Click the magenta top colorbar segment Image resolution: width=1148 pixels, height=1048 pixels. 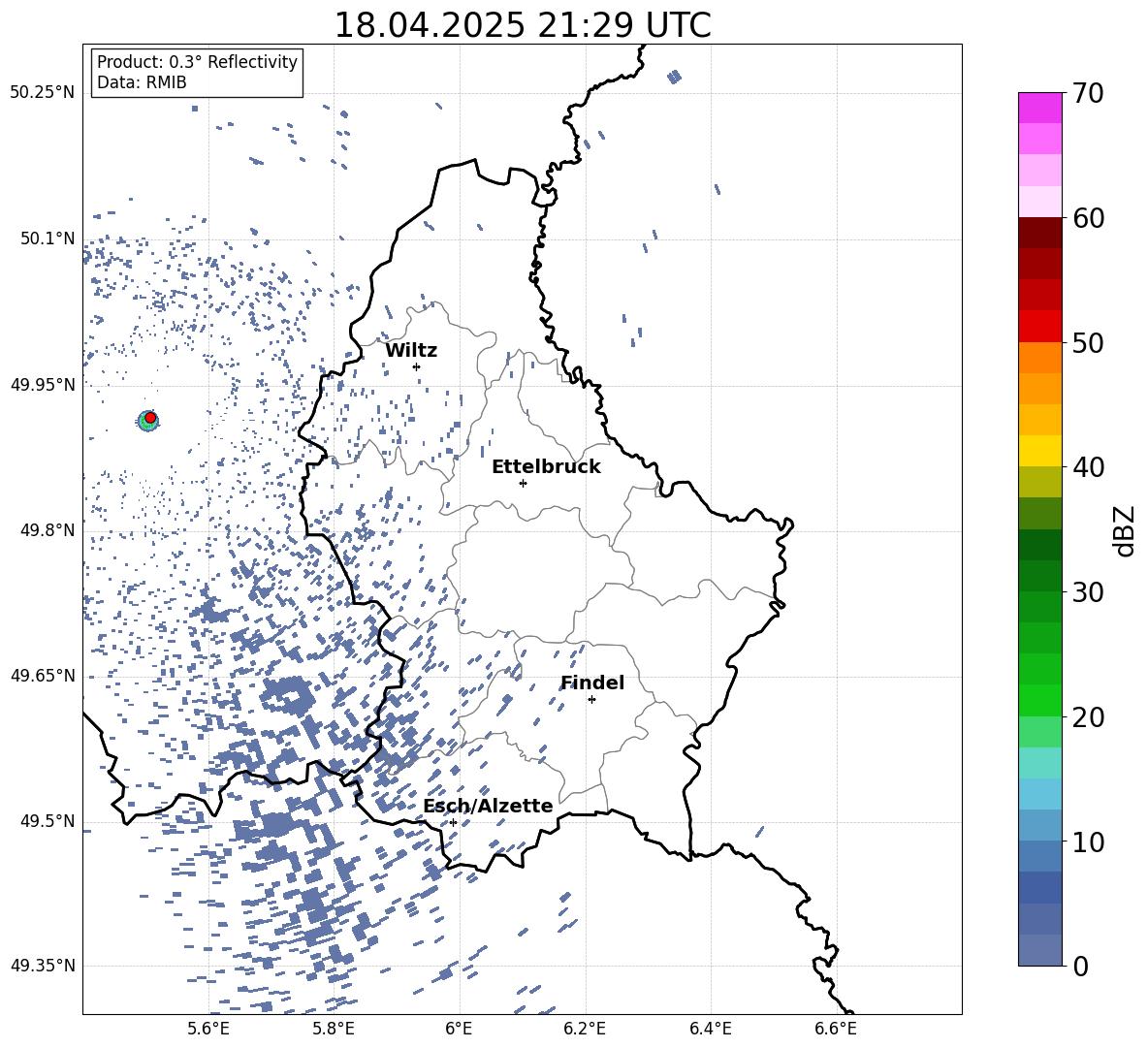[x=1039, y=108]
